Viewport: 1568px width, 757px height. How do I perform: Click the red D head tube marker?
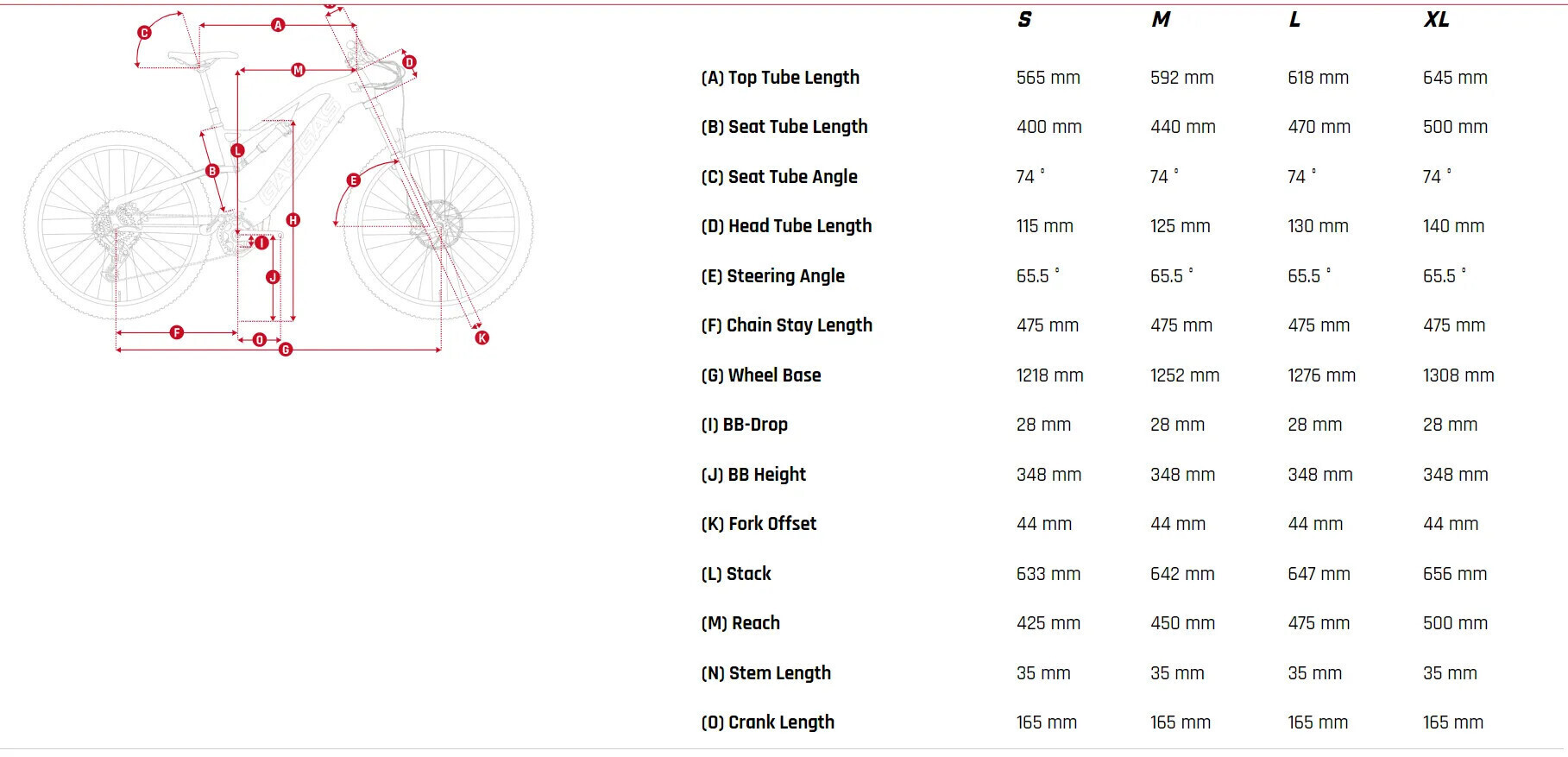[409, 62]
